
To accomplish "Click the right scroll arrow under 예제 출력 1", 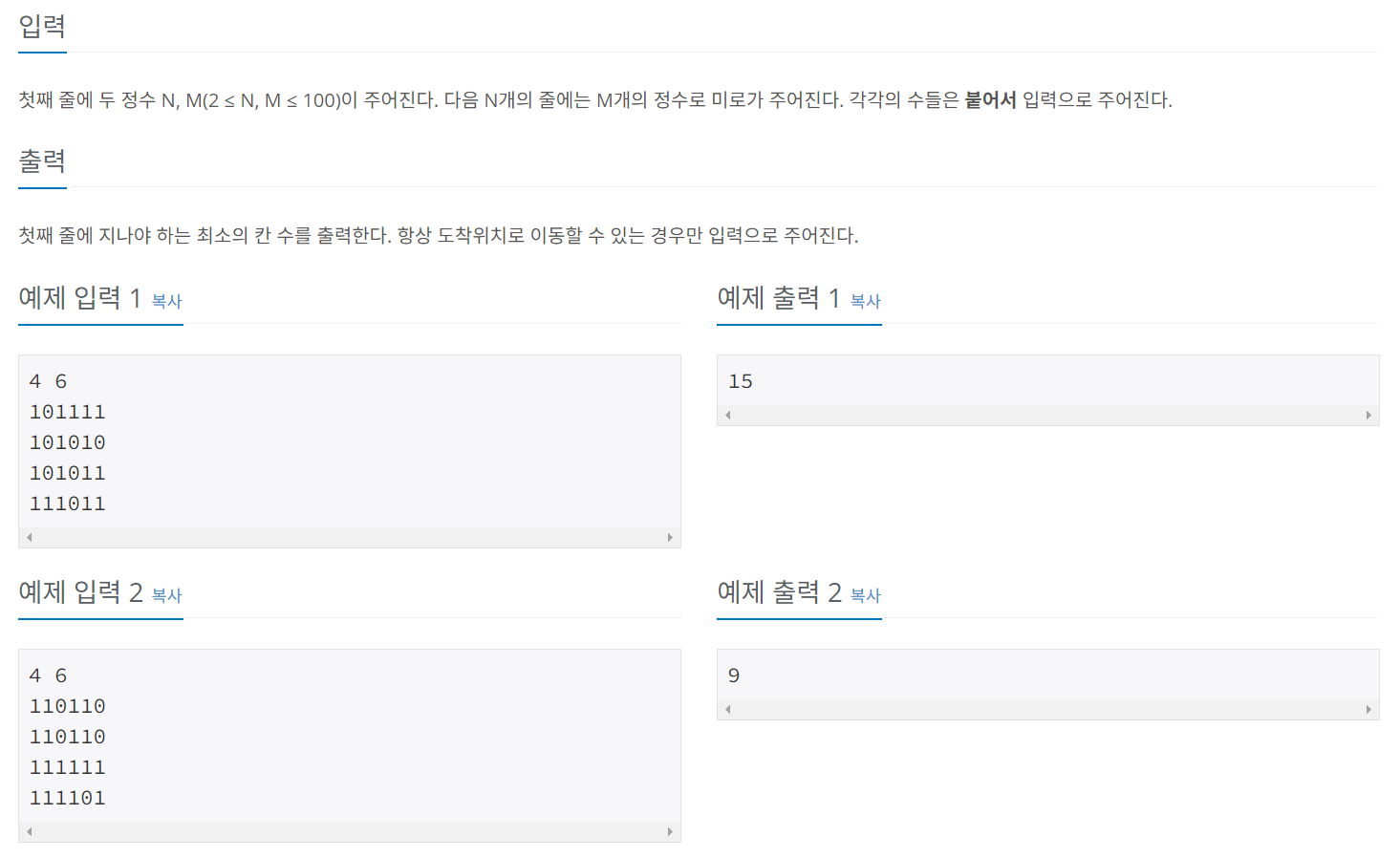I will click(1368, 415).
